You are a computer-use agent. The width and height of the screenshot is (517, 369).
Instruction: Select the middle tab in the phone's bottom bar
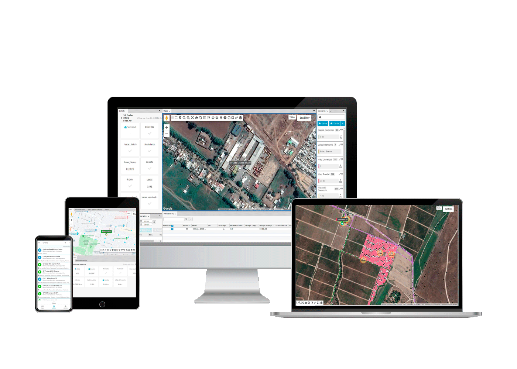click(x=54, y=306)
